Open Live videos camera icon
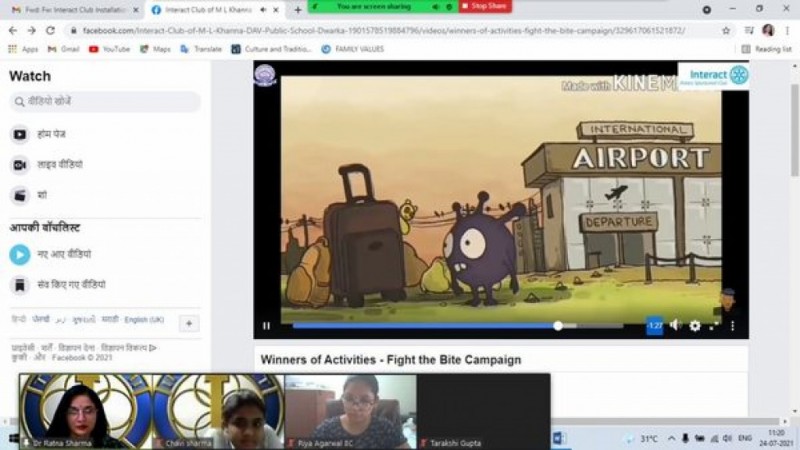Viewport: 800px width, 450px height. (x=19, y=165)
